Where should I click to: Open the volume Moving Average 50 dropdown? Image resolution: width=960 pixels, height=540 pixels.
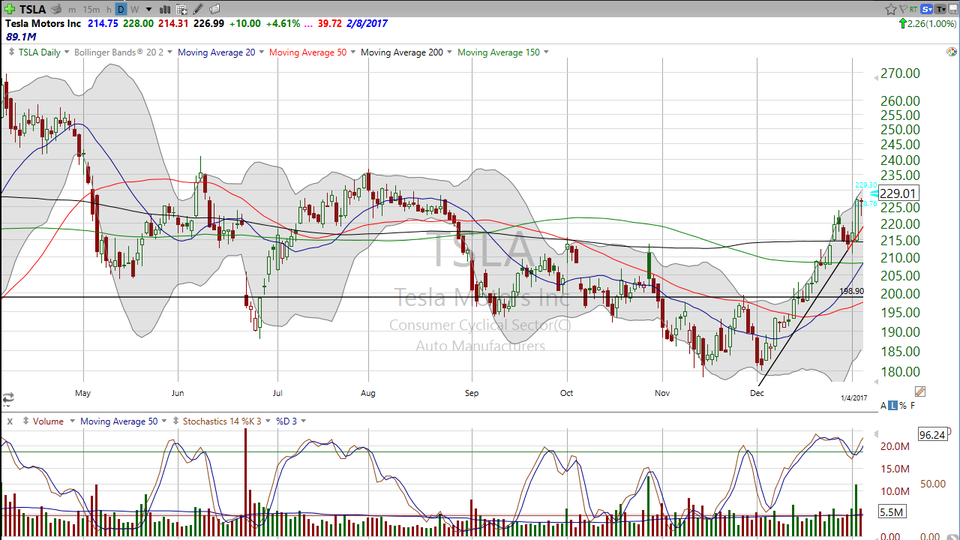point(164,421)
